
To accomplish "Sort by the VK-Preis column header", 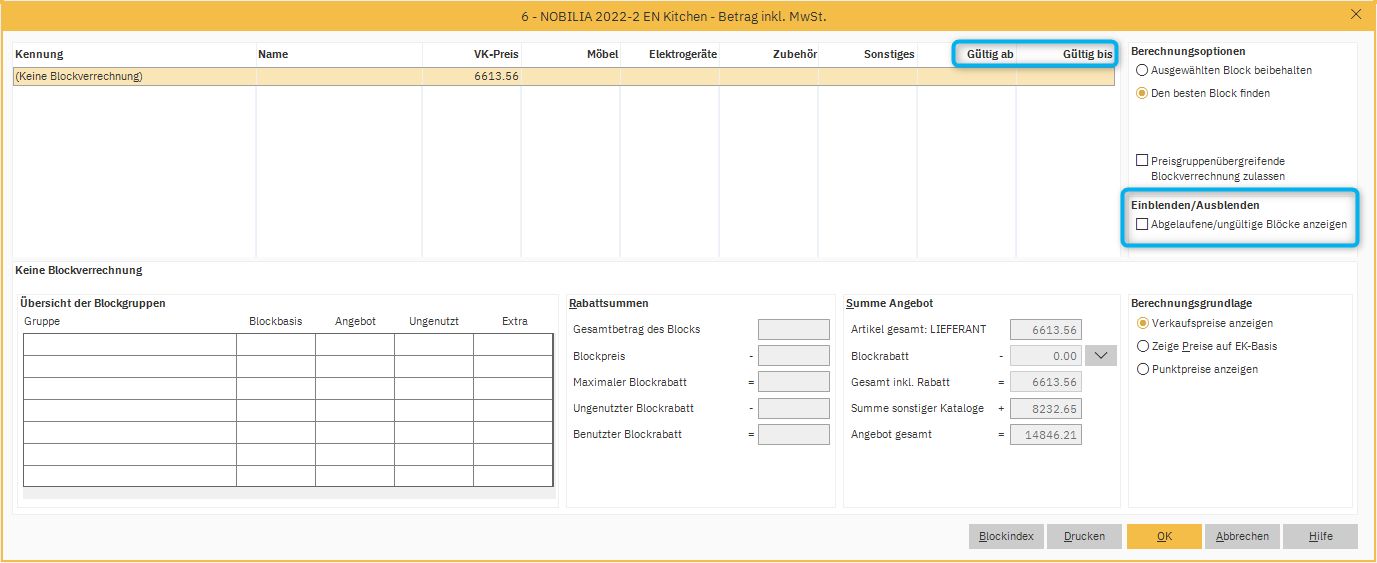I will point(495,54).
